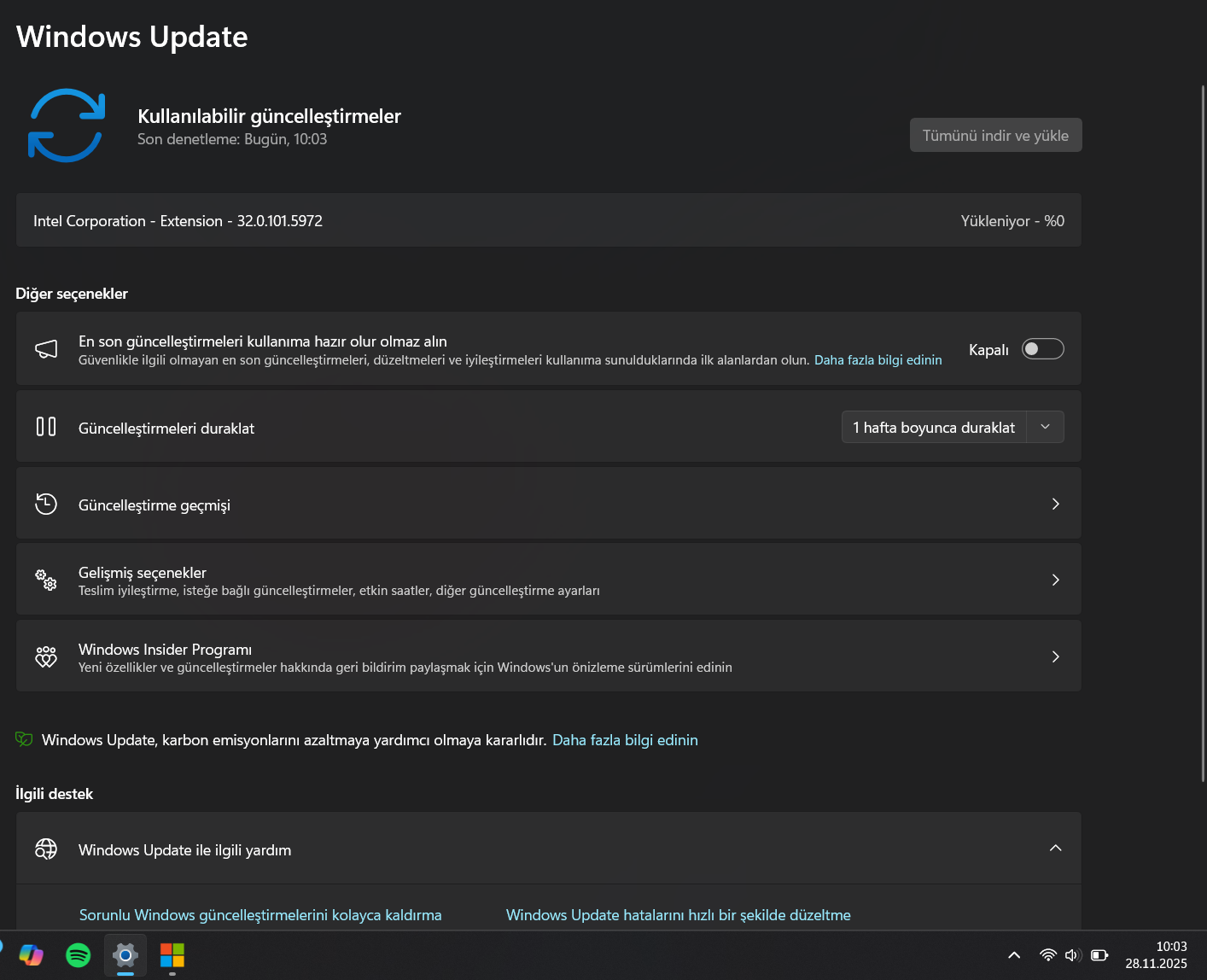Click the Kullanılabilir güncelleştirmeler heading
The height and width of the screenshot is (980, 1207).
[270, 116]
